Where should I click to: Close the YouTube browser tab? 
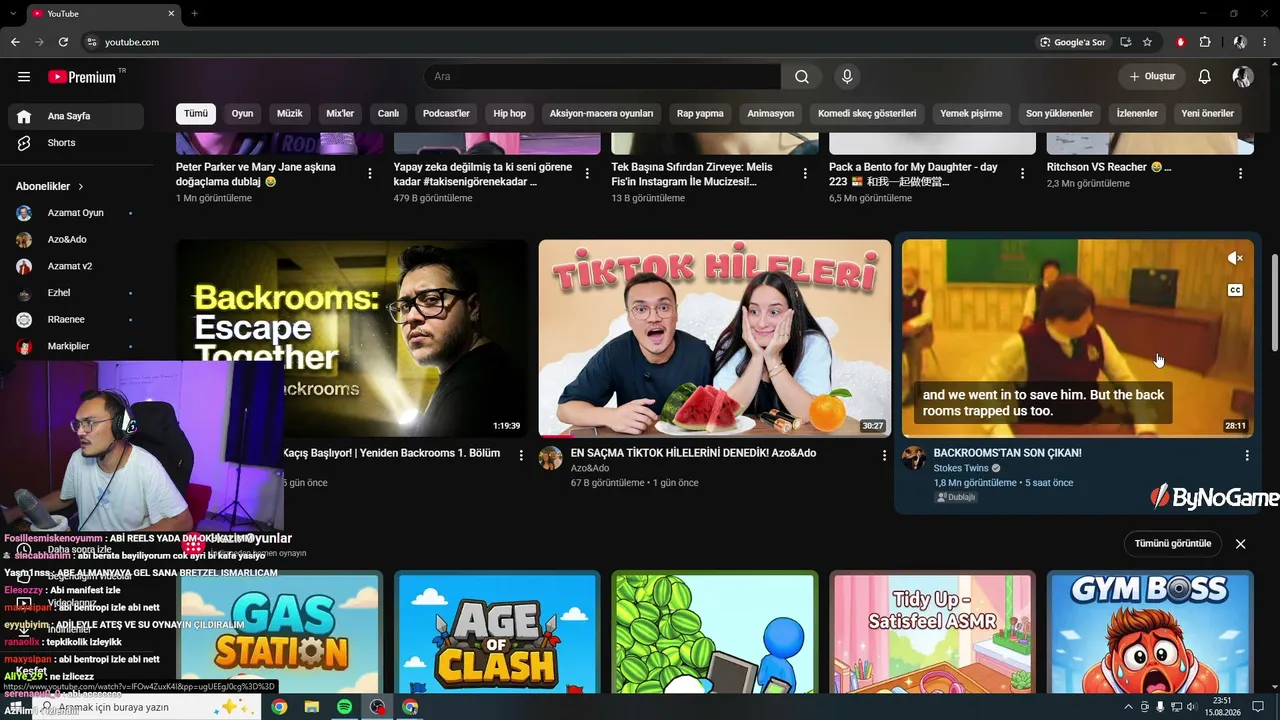[171, 13]
